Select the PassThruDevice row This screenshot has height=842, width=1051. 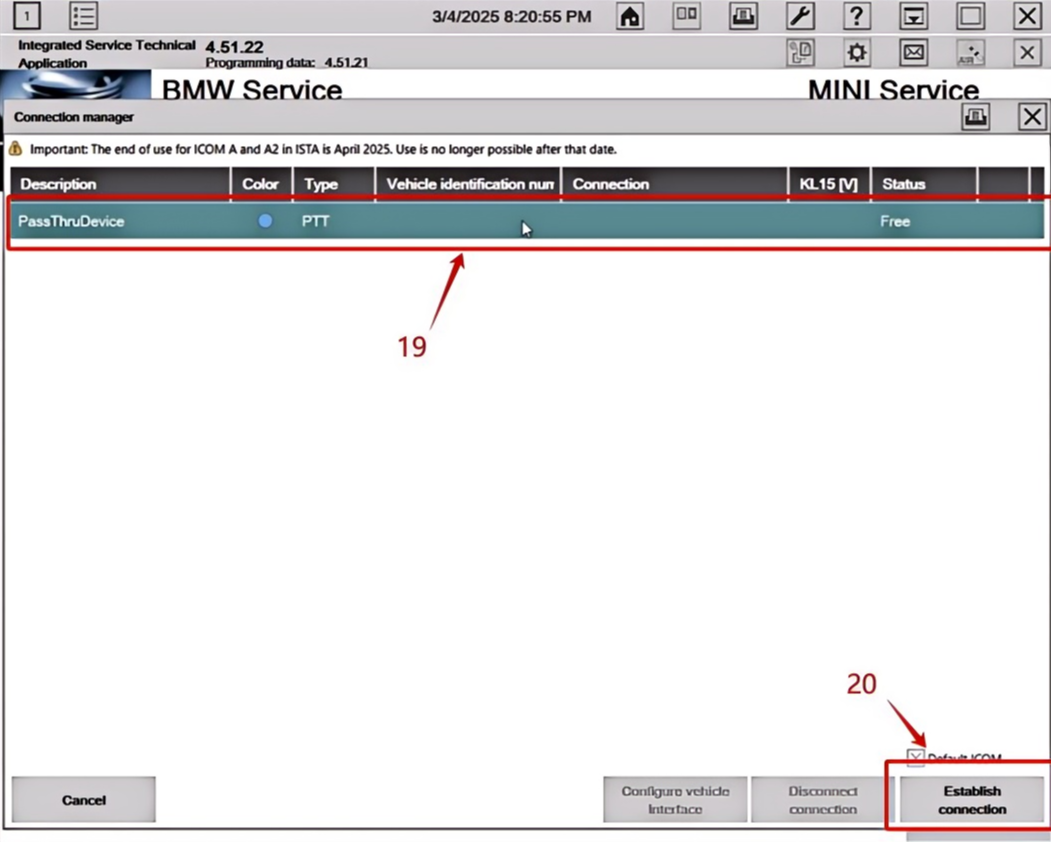[x=600, y=221]
